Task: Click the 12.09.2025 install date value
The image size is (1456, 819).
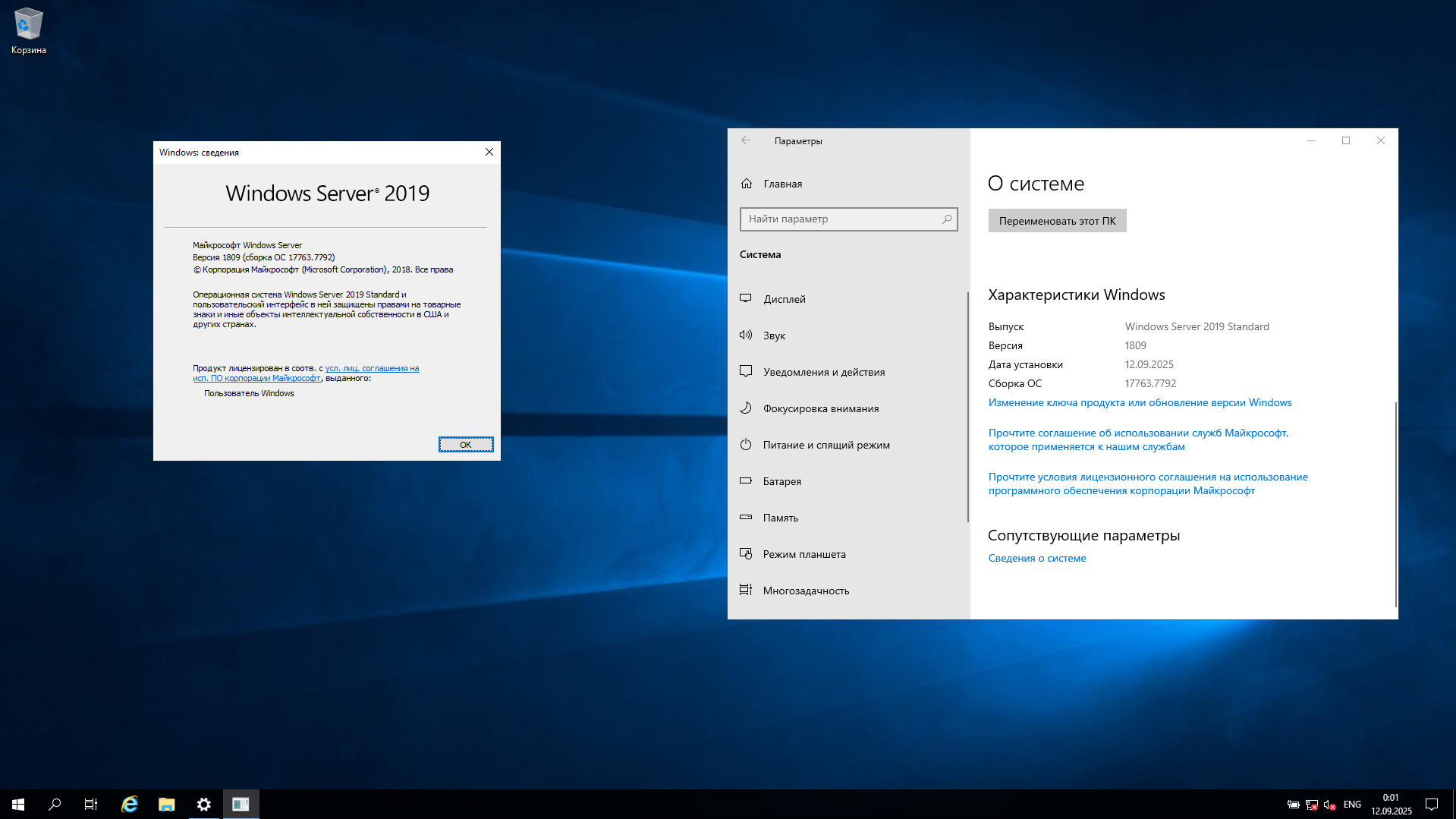Action: [x=1149, y=364]
